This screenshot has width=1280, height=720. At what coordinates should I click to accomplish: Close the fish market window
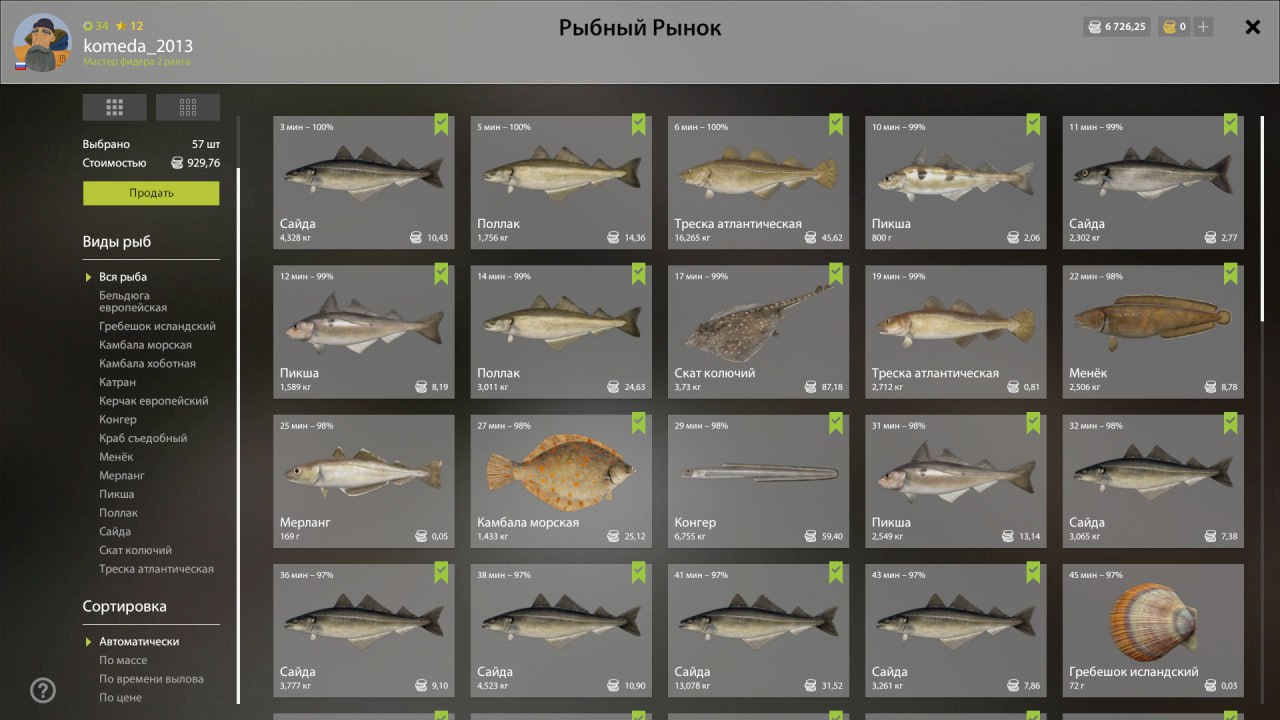[1252, 27]
